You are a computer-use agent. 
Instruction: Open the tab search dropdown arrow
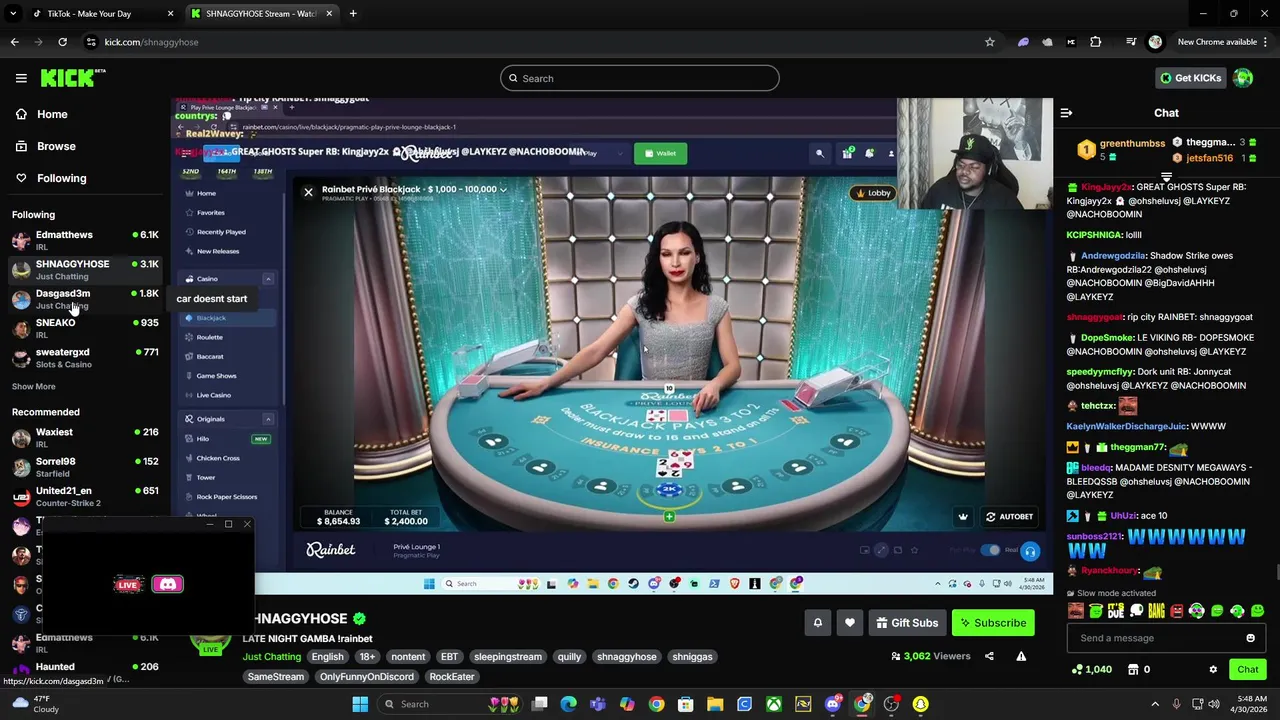tap(13, 14)
